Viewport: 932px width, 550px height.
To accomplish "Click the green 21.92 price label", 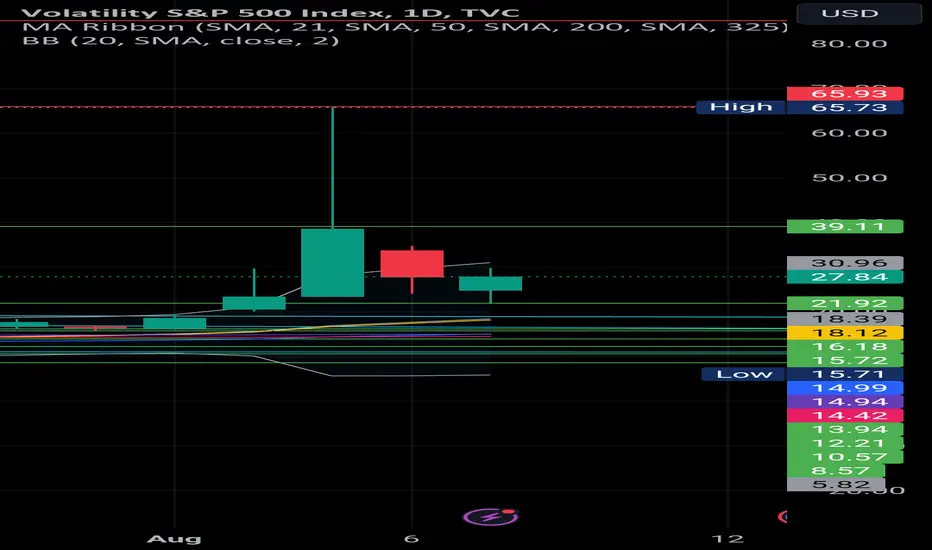I will [x=845, y=303].
